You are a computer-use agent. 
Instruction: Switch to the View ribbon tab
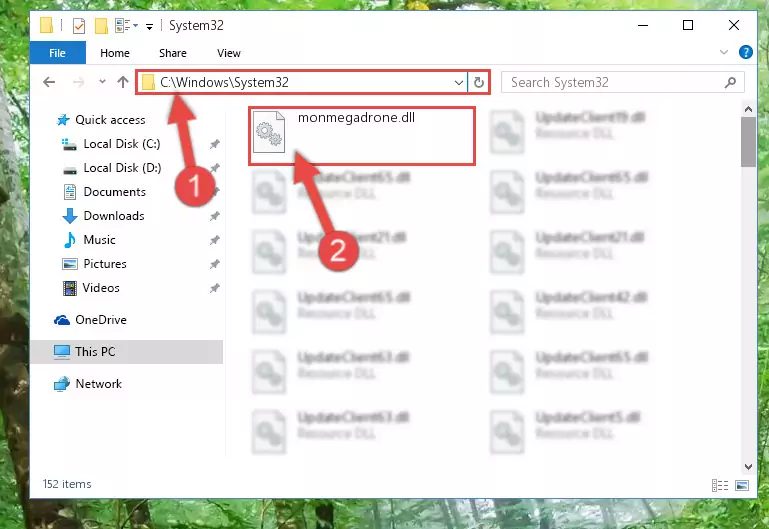coord(229,53)
